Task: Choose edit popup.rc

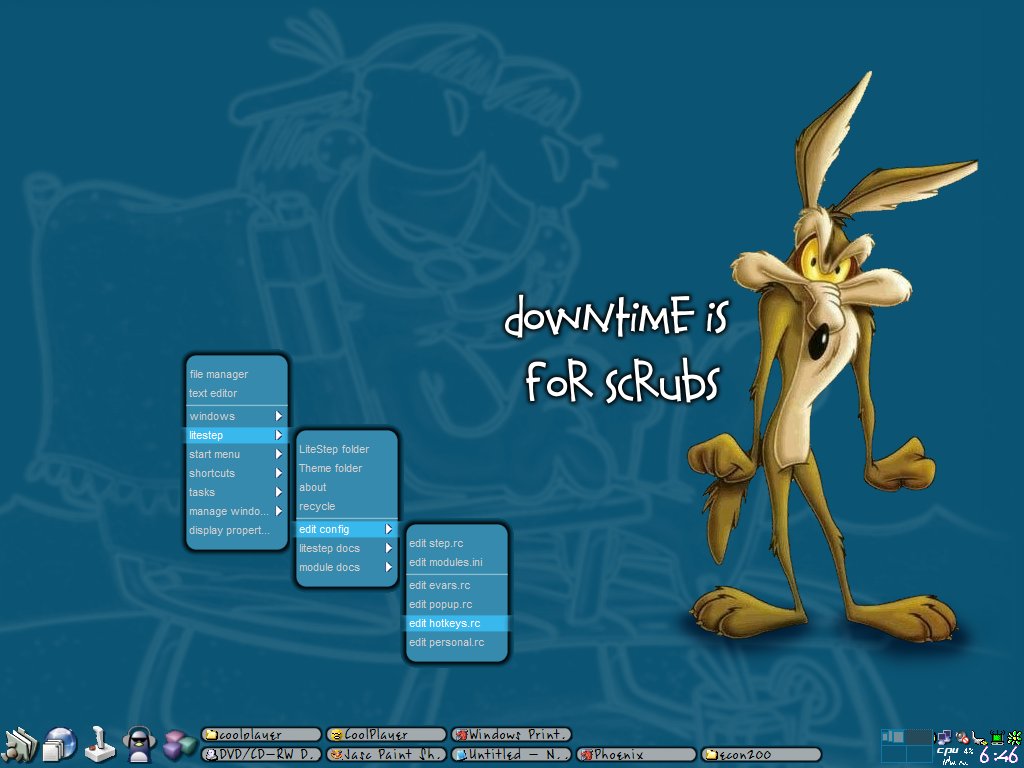Action: click(456, 604)
